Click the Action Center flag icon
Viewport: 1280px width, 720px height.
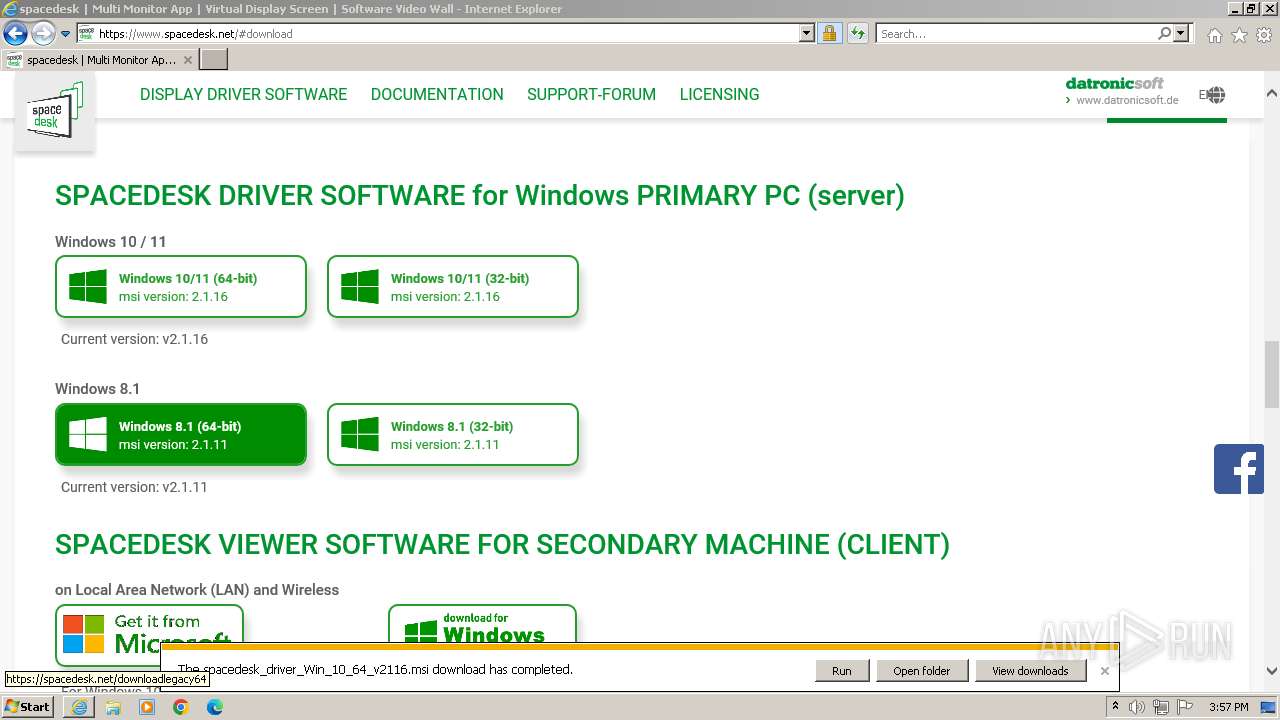[1185, 707]
